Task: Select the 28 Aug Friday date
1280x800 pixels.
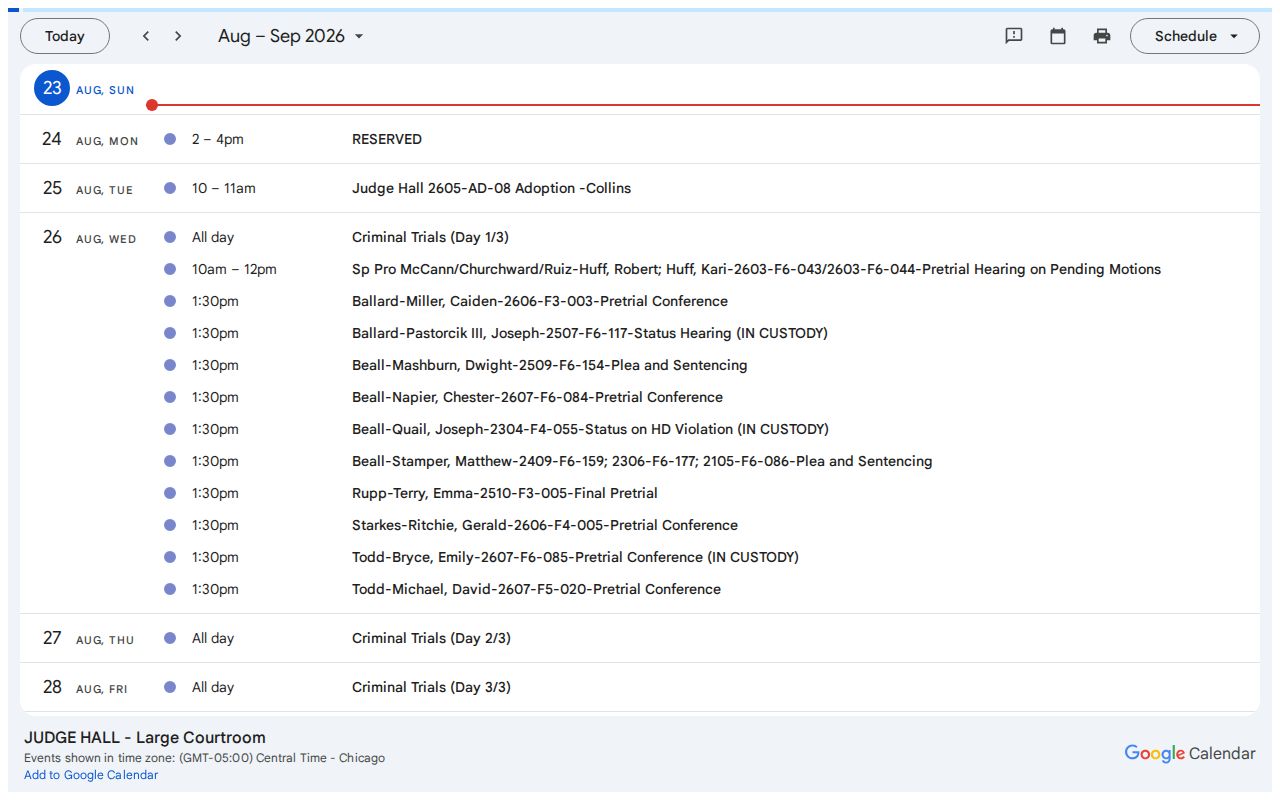Action: (52, 687)
